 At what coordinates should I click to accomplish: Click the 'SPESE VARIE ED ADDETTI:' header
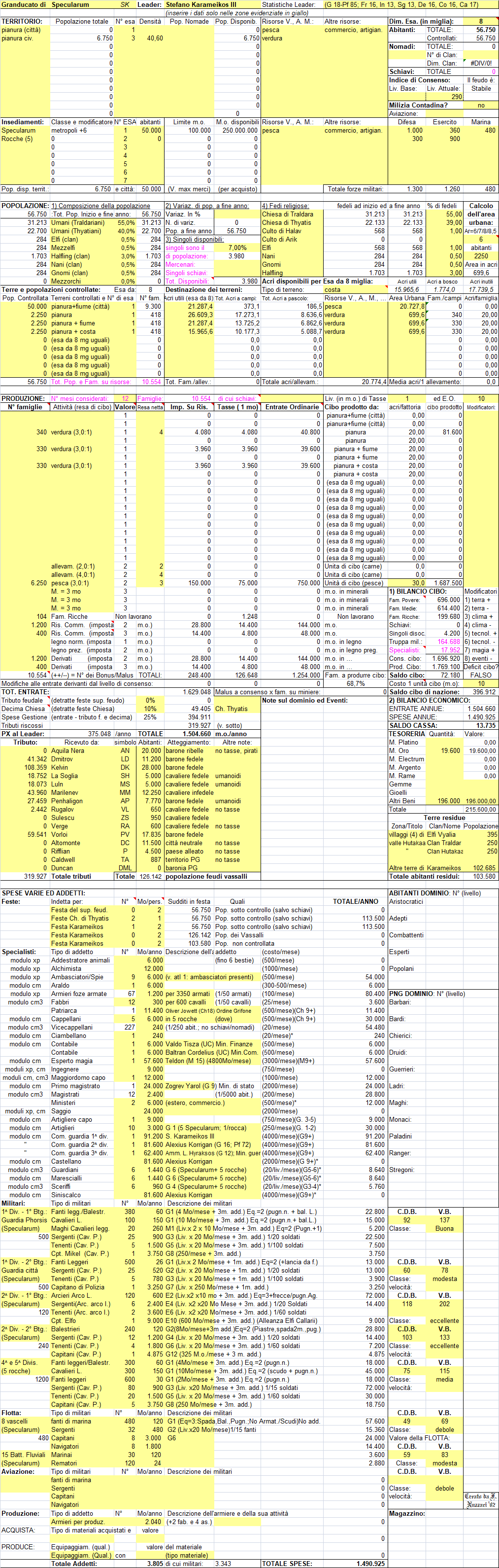click(x=43, y=893)
